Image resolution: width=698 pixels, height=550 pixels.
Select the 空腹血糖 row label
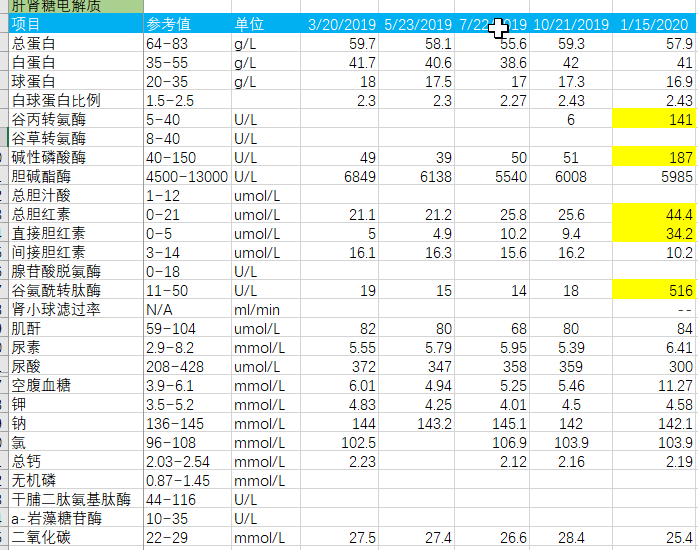pos(41,385)
